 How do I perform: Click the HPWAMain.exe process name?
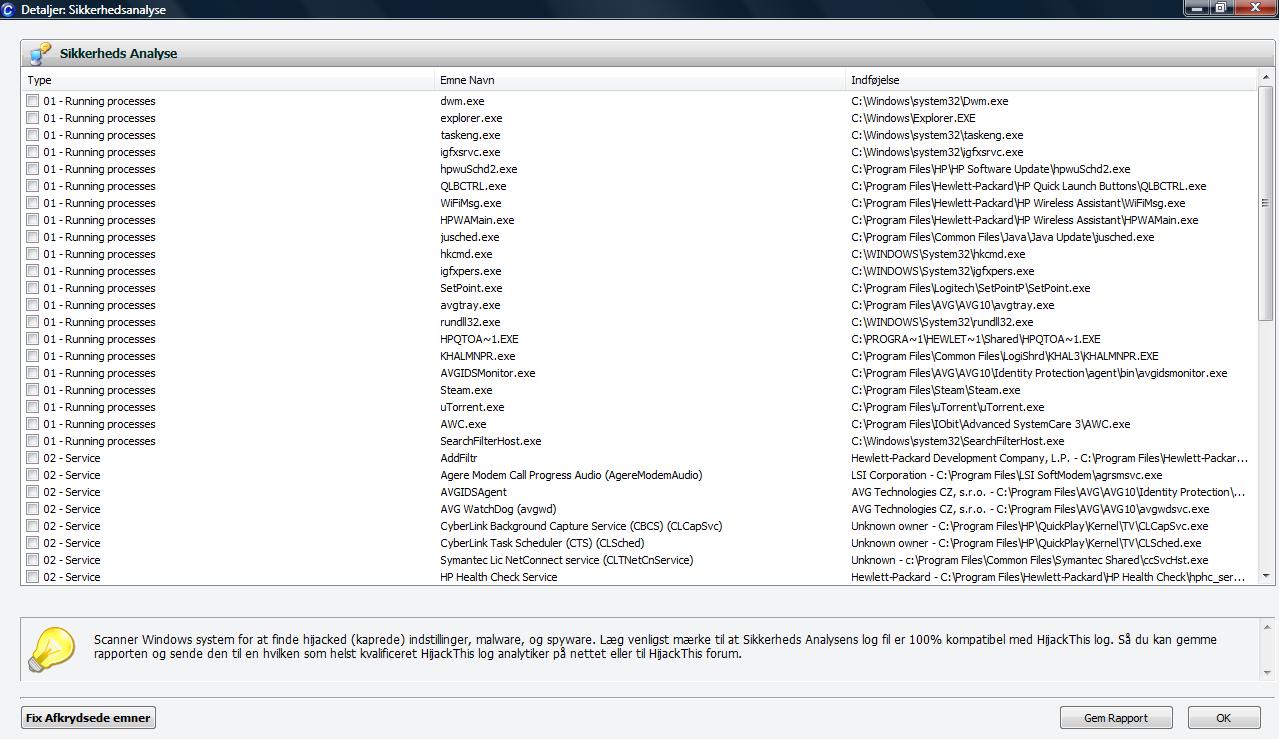coord(477,220)
